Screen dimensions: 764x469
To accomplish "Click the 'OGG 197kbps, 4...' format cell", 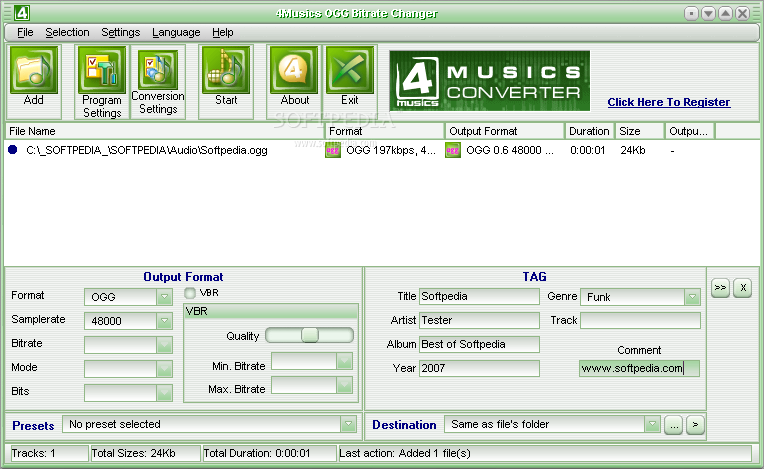I will click(391, 150).
